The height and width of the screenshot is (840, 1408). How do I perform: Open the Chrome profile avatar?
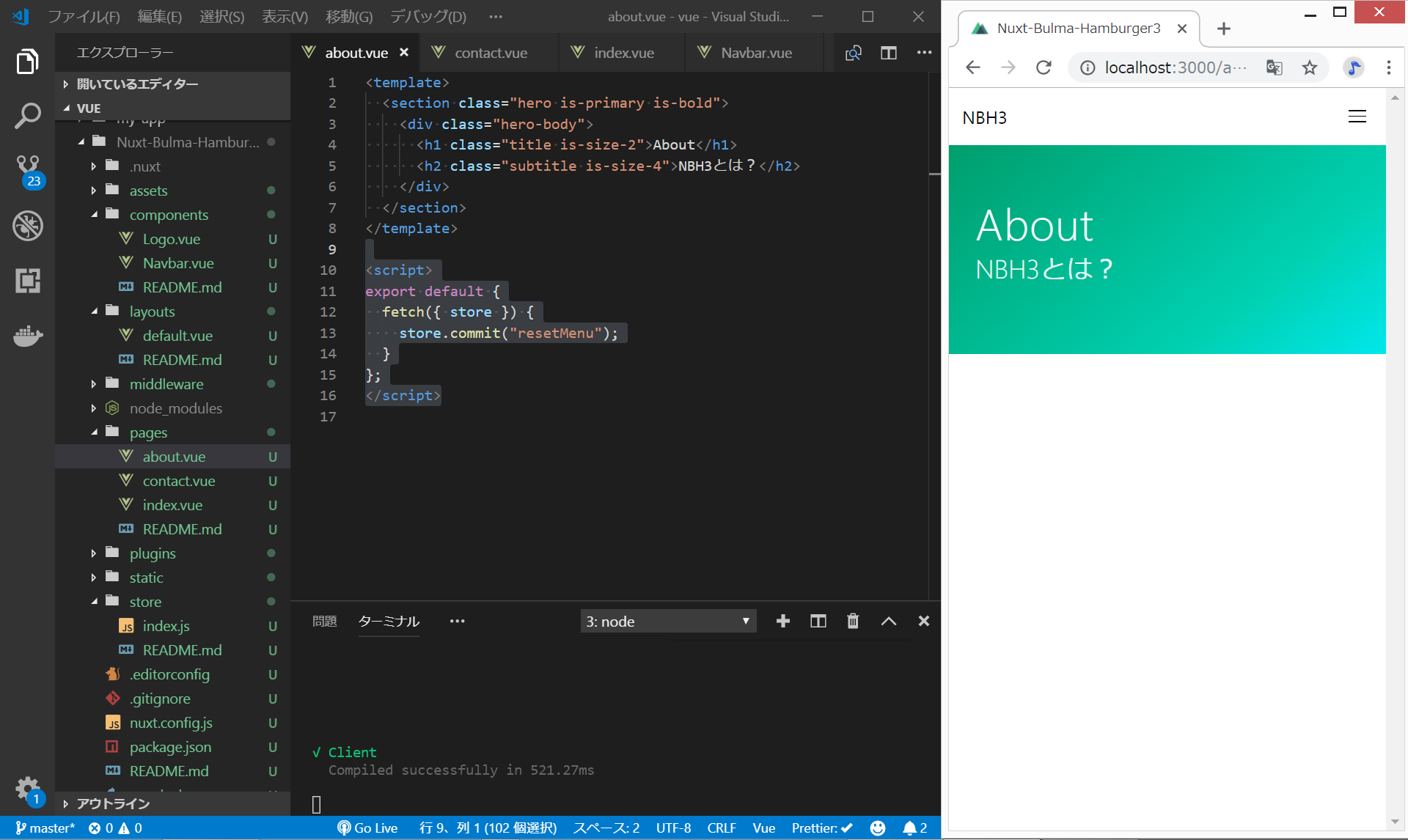point(1353,68)
